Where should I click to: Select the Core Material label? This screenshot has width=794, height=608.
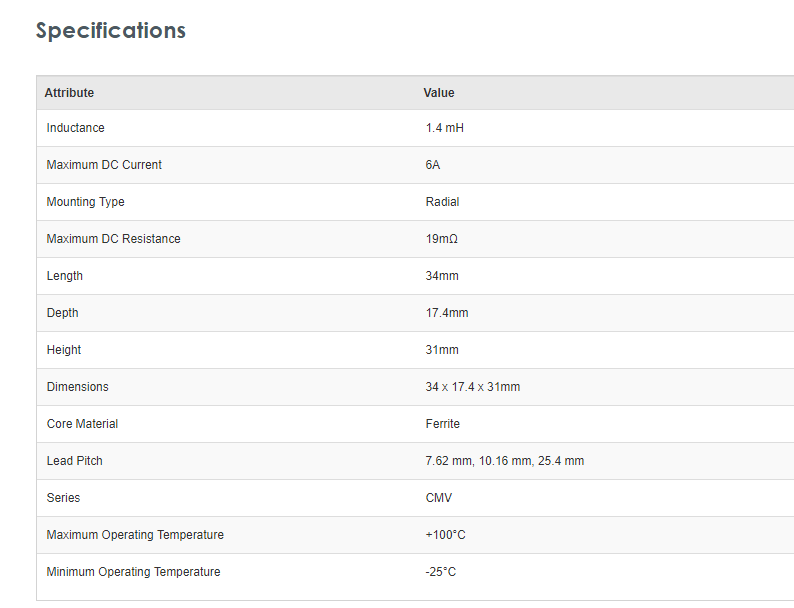[82, 424]
